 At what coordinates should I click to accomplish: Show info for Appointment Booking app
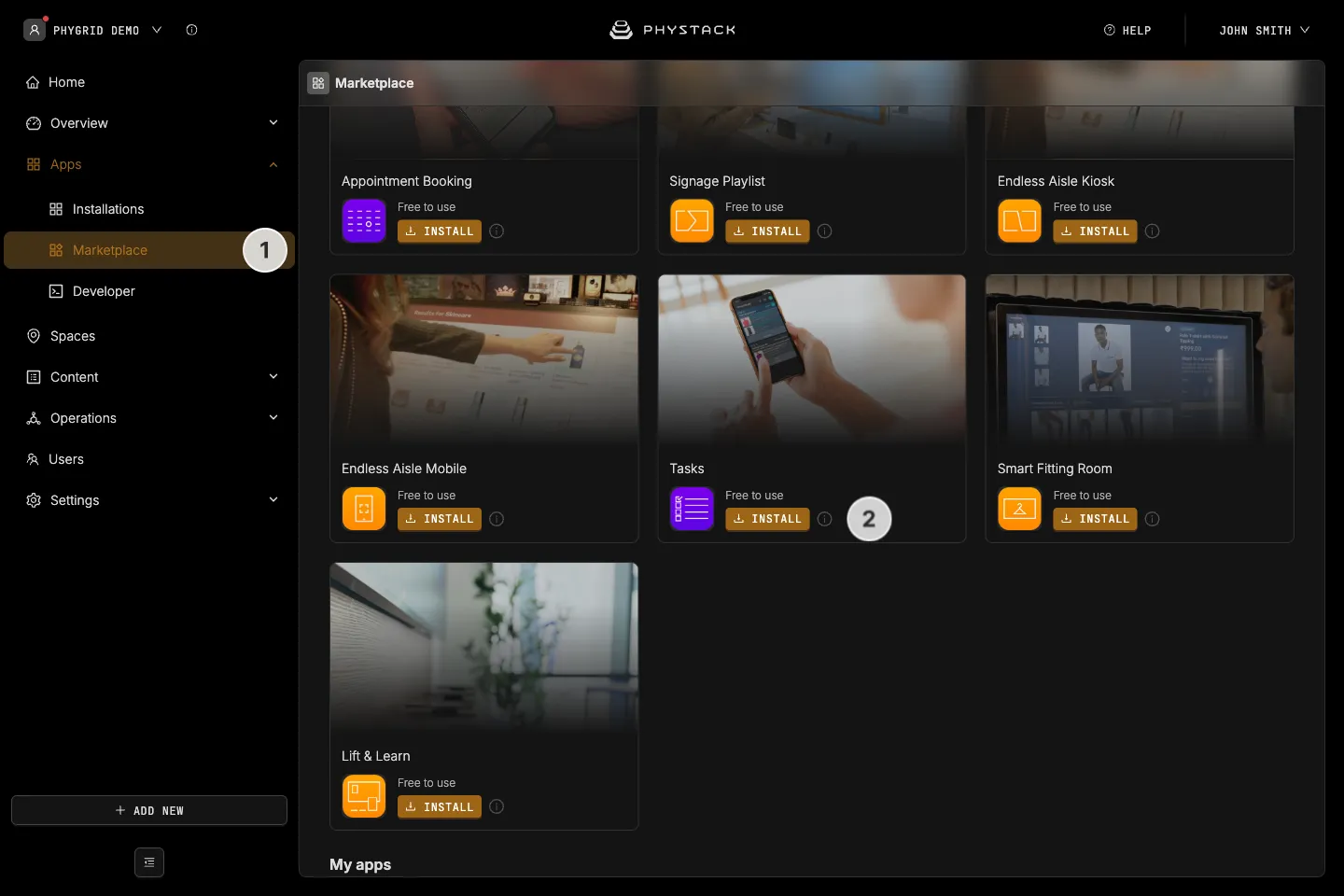pyautogui.click(x=497, y=231)
